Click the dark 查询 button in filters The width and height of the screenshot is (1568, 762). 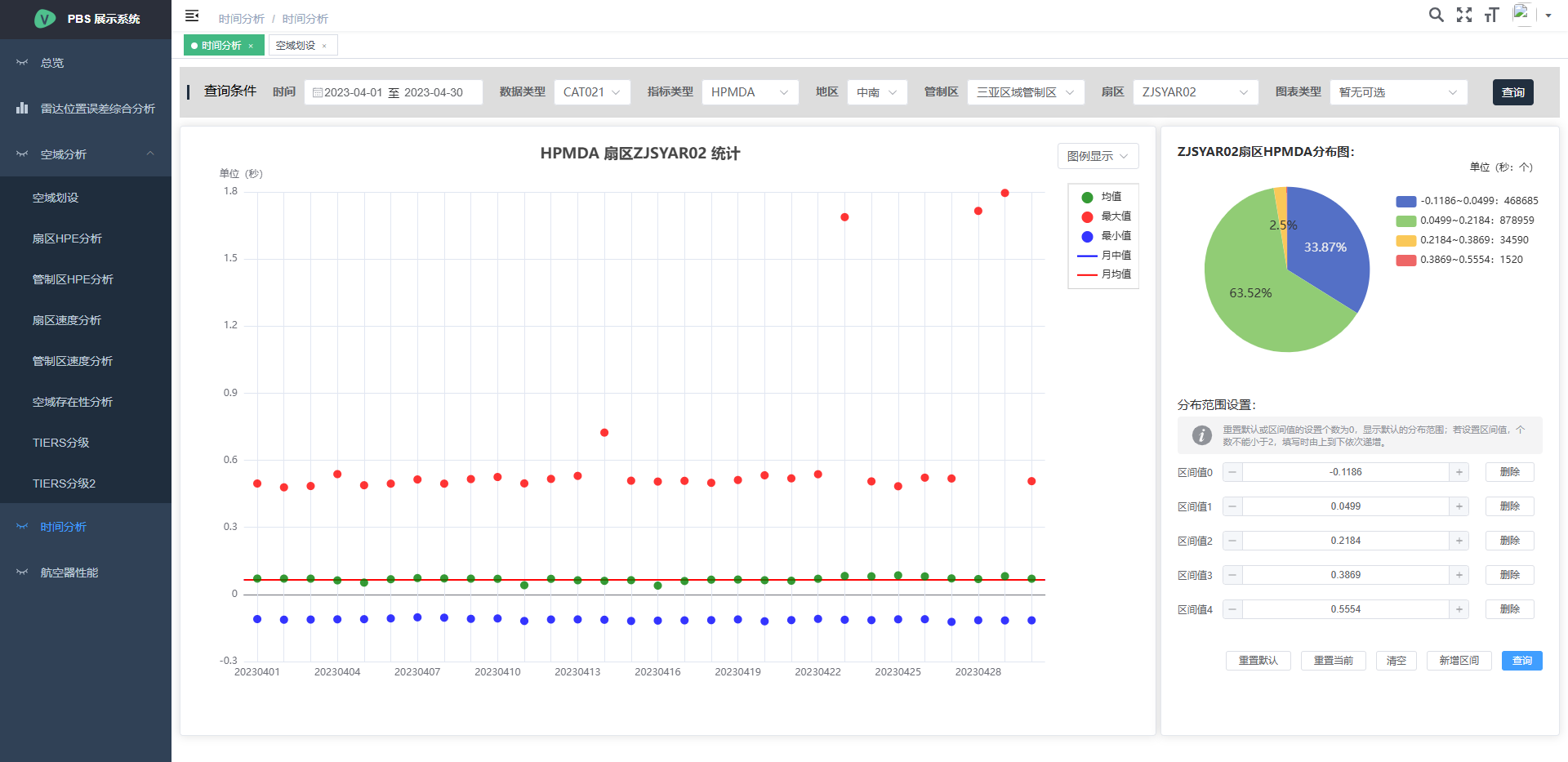tap(1512, 92)
